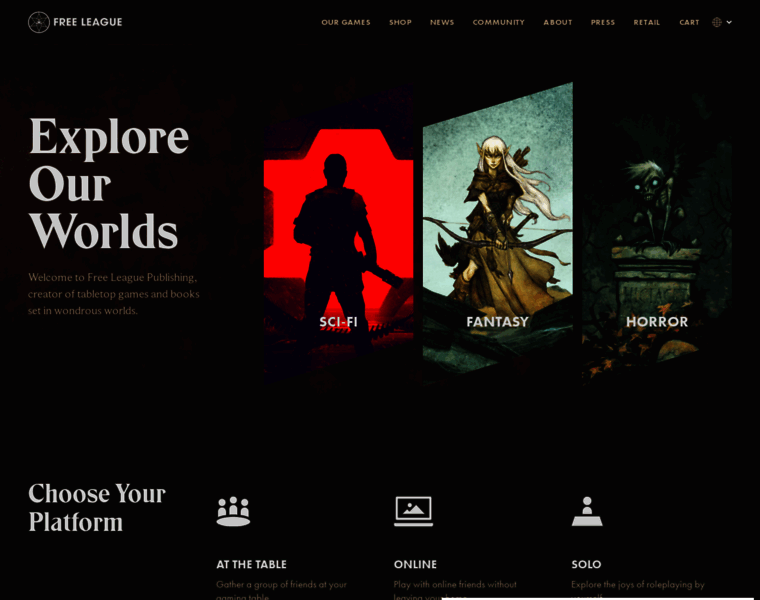760x600 pixels.
Task: Click the Choose Your Platform heading
Action: (97, 507)
